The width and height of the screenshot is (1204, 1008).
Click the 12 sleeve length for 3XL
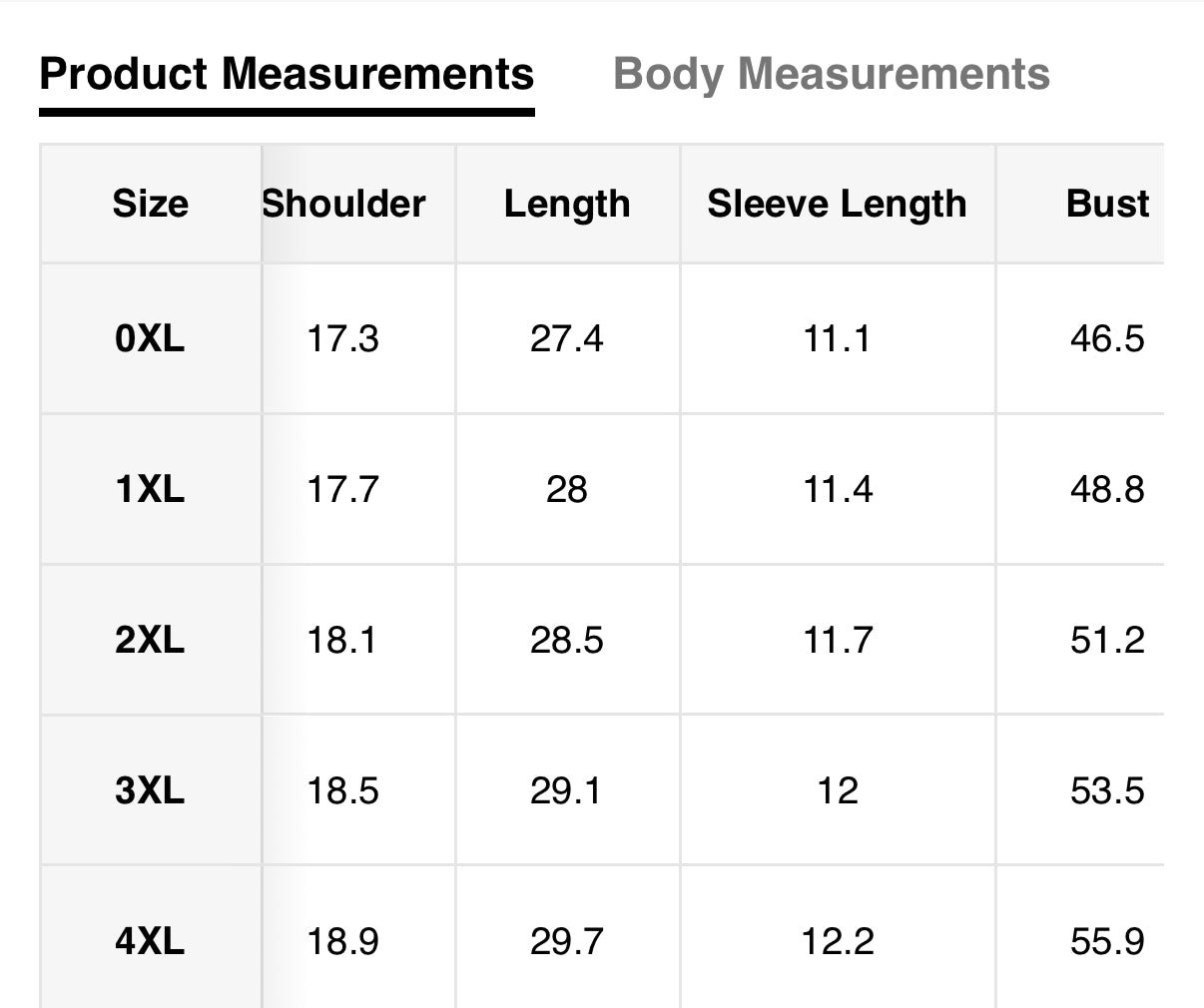tap(838, 790)
